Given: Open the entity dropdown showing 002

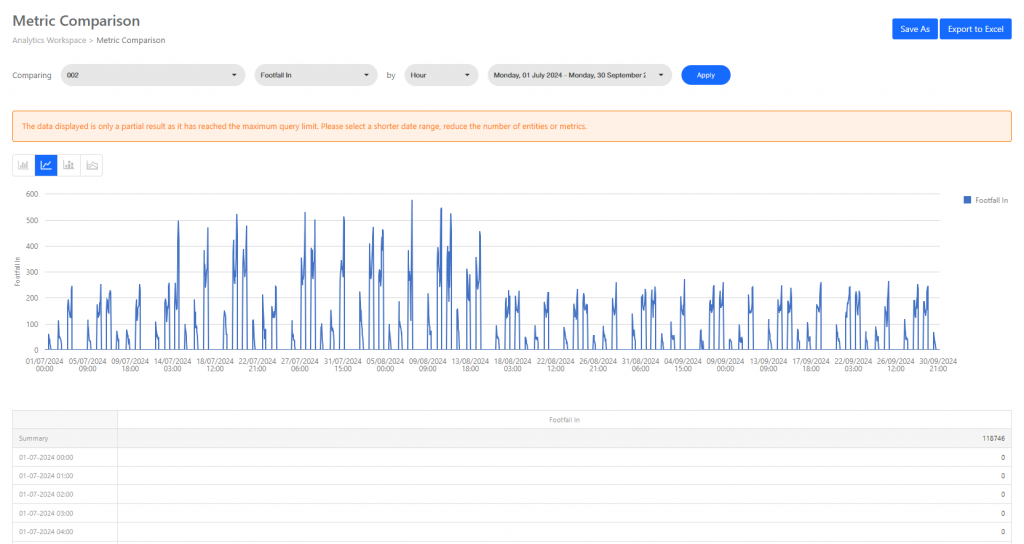Looking at the screenshot, I should pyautogui.click(x=152, y=75).
